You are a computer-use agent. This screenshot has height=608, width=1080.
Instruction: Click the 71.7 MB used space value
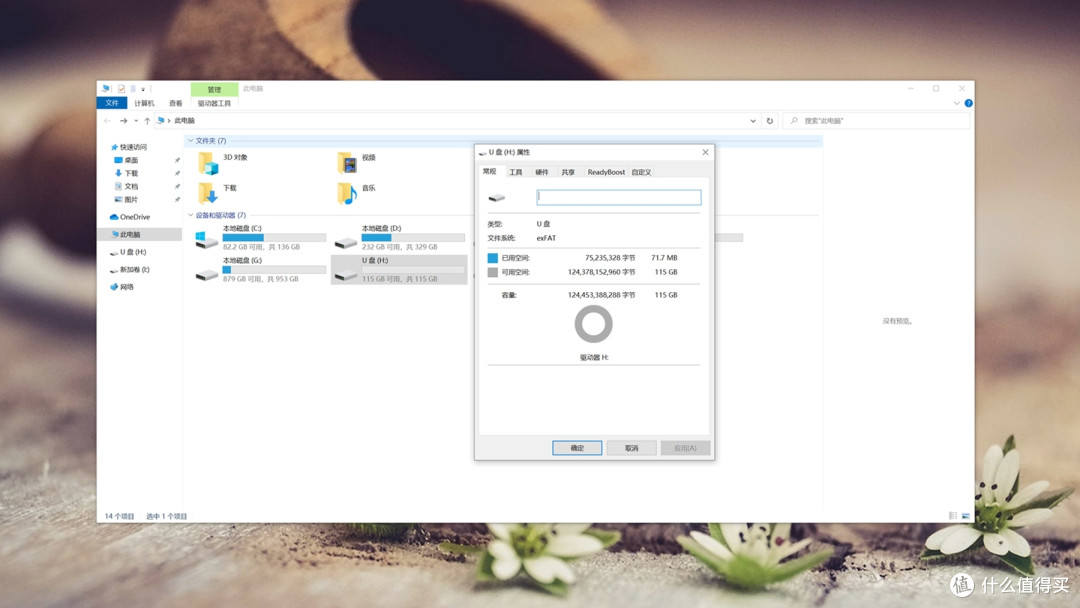click(664, 258)
